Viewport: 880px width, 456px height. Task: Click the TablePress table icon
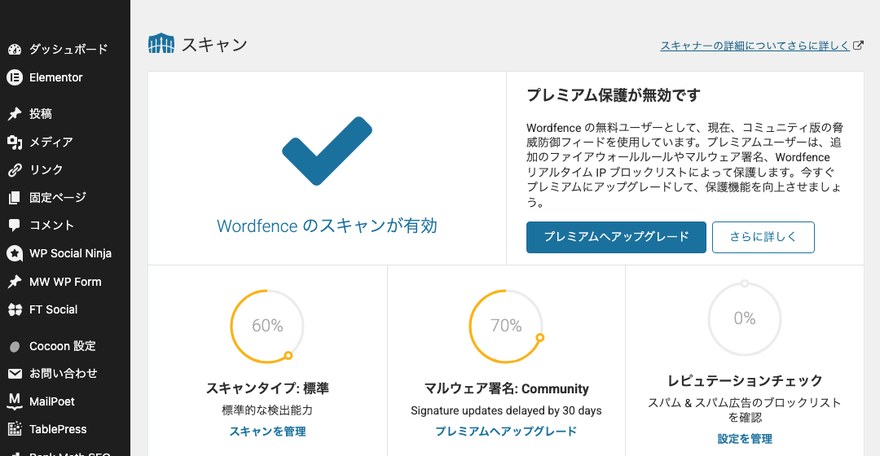[15, 429]
